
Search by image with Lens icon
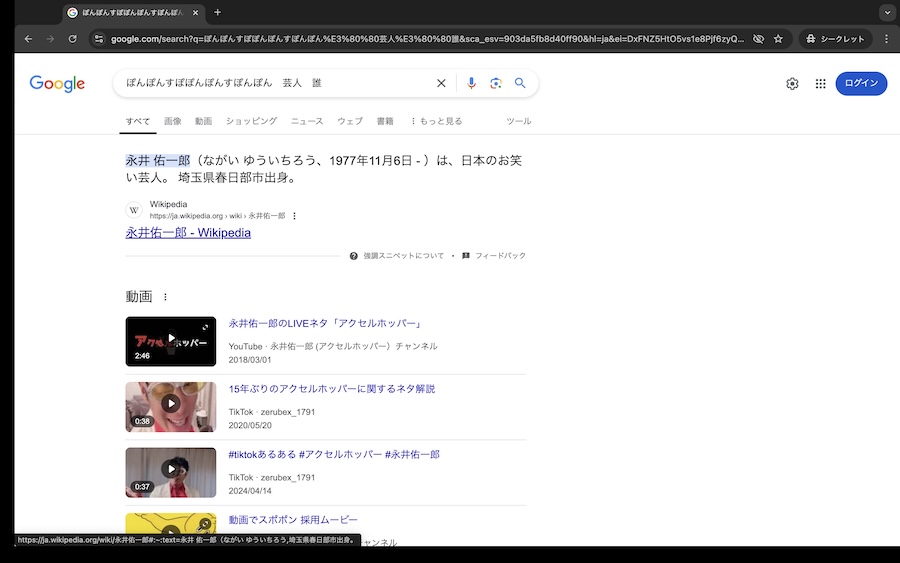[496, 83]
